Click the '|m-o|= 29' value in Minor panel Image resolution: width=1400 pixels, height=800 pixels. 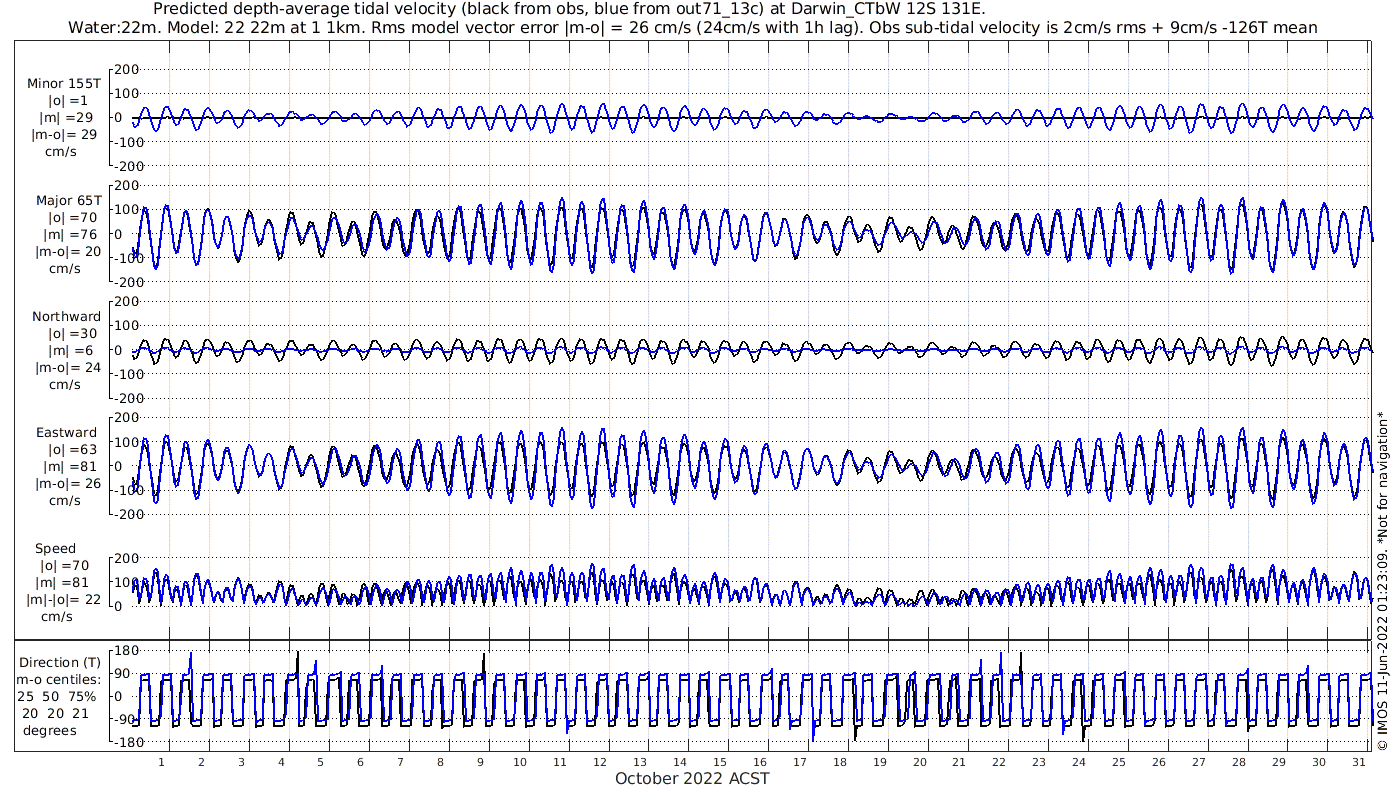tap(64, 135)
